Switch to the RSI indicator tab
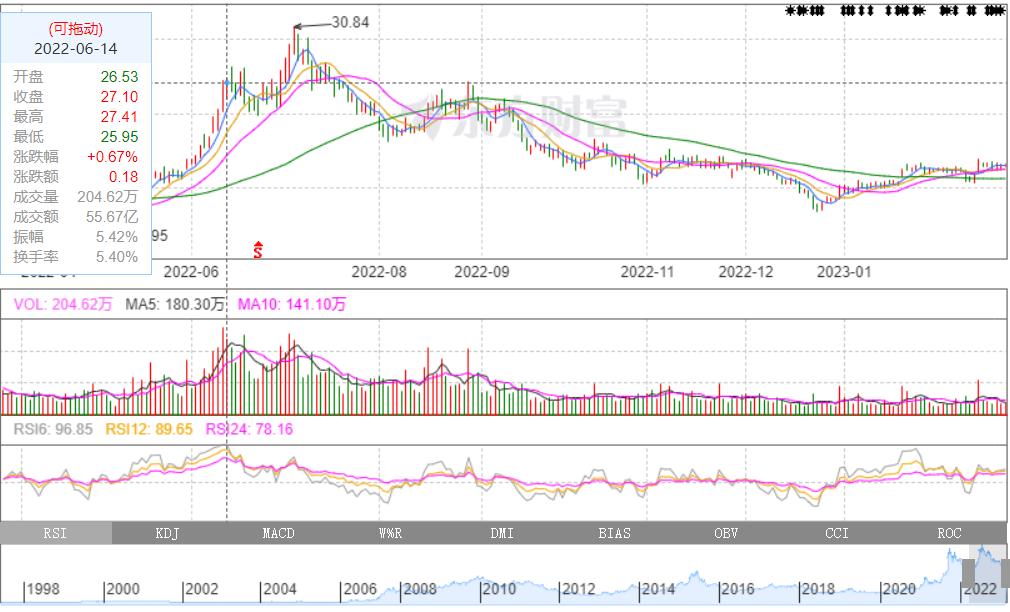 click(x=55, y=533)
